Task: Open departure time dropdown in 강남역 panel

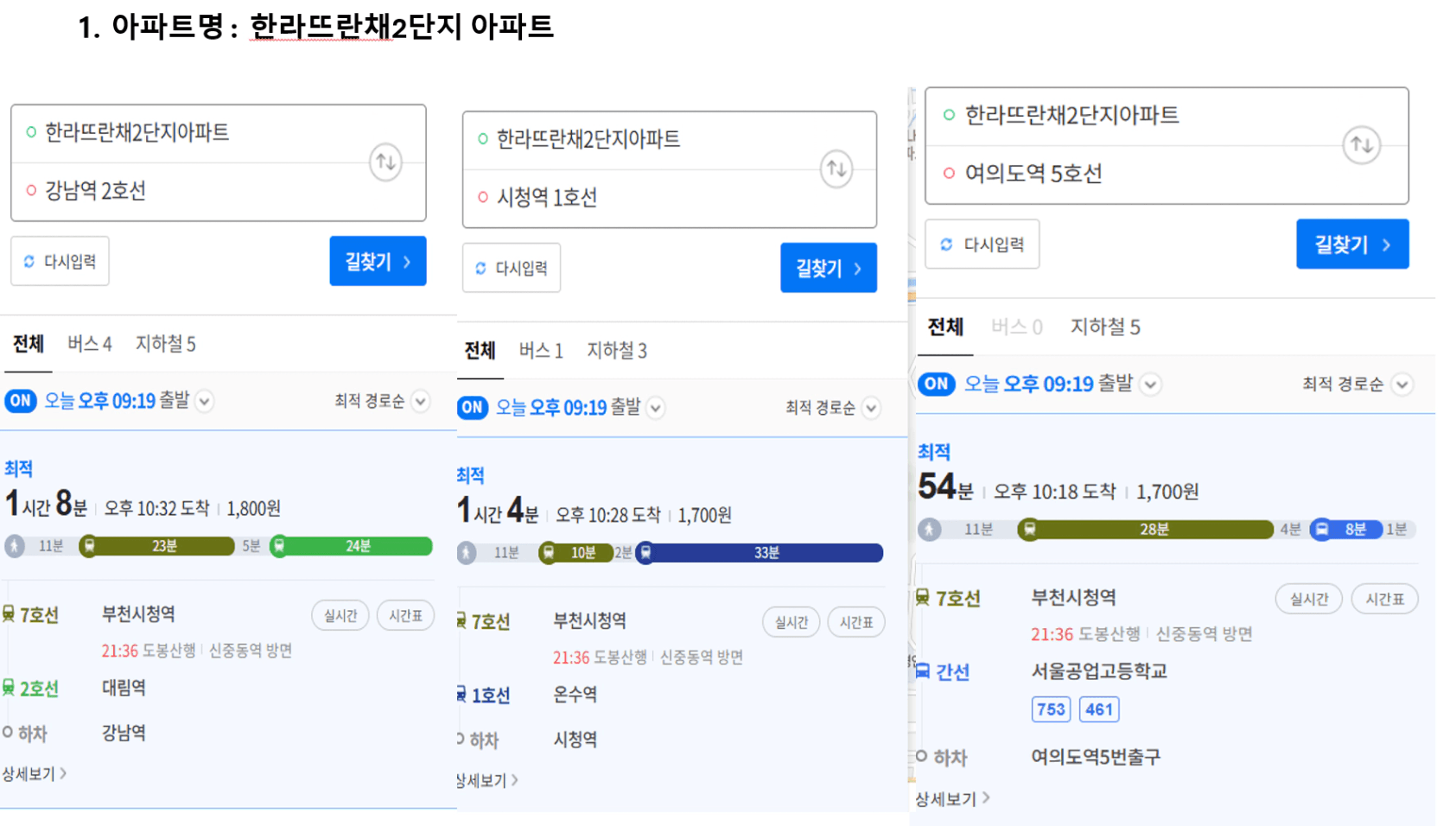Action: [x=205, y=402]
